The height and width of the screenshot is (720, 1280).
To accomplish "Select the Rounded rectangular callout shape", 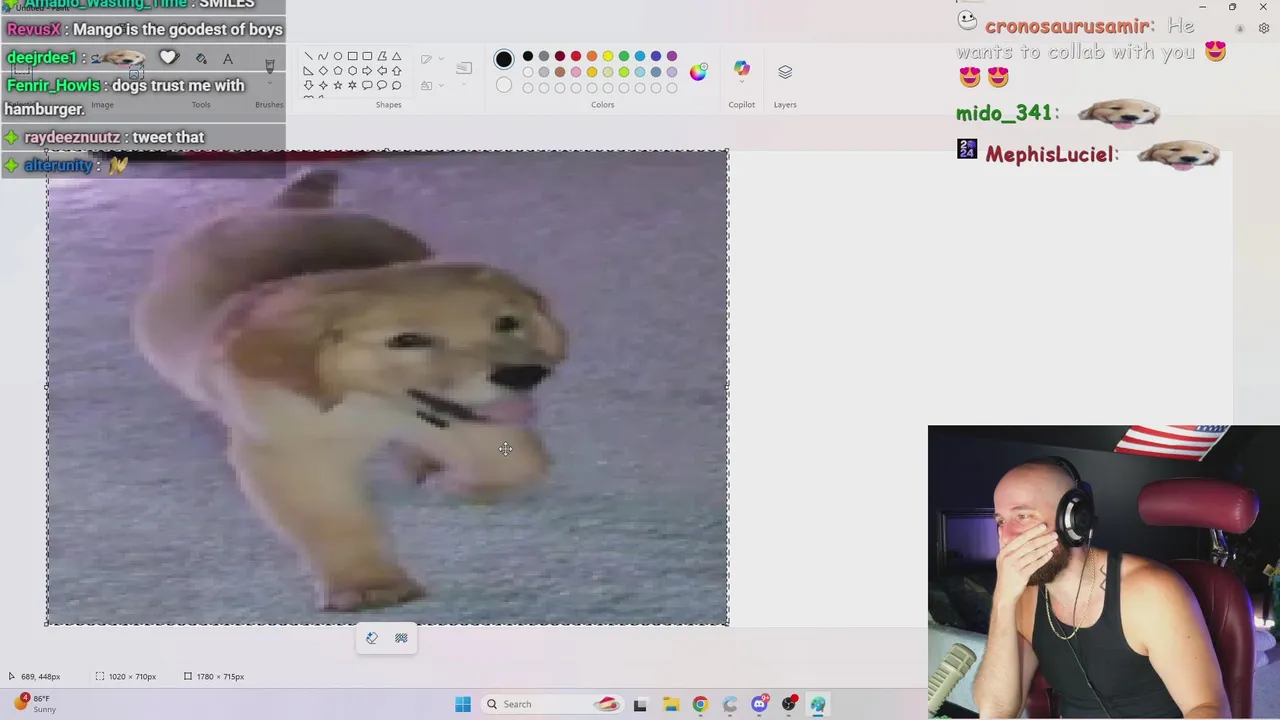I will 367,85.
